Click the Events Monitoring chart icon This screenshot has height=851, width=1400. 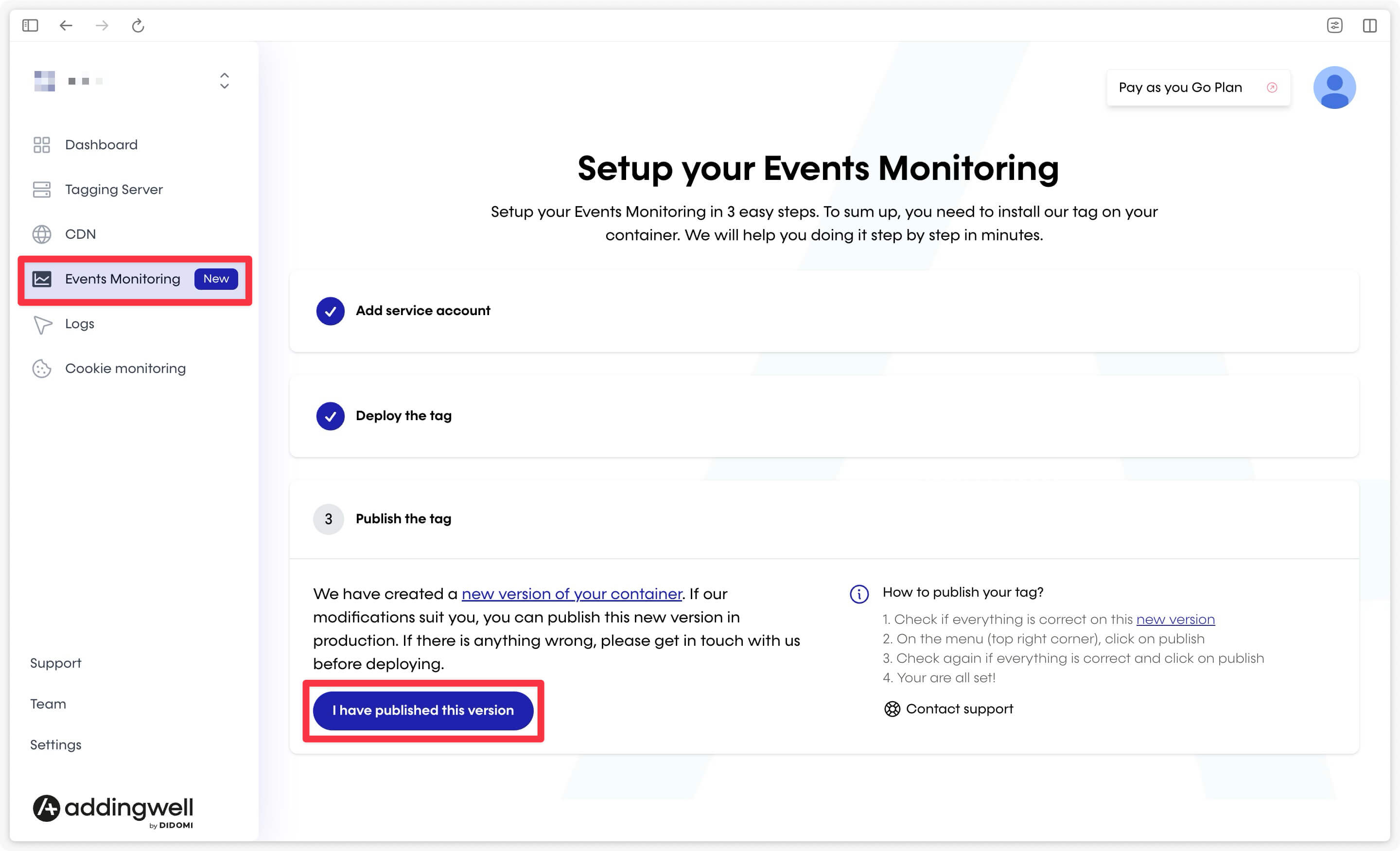click(x=41, y=279)
